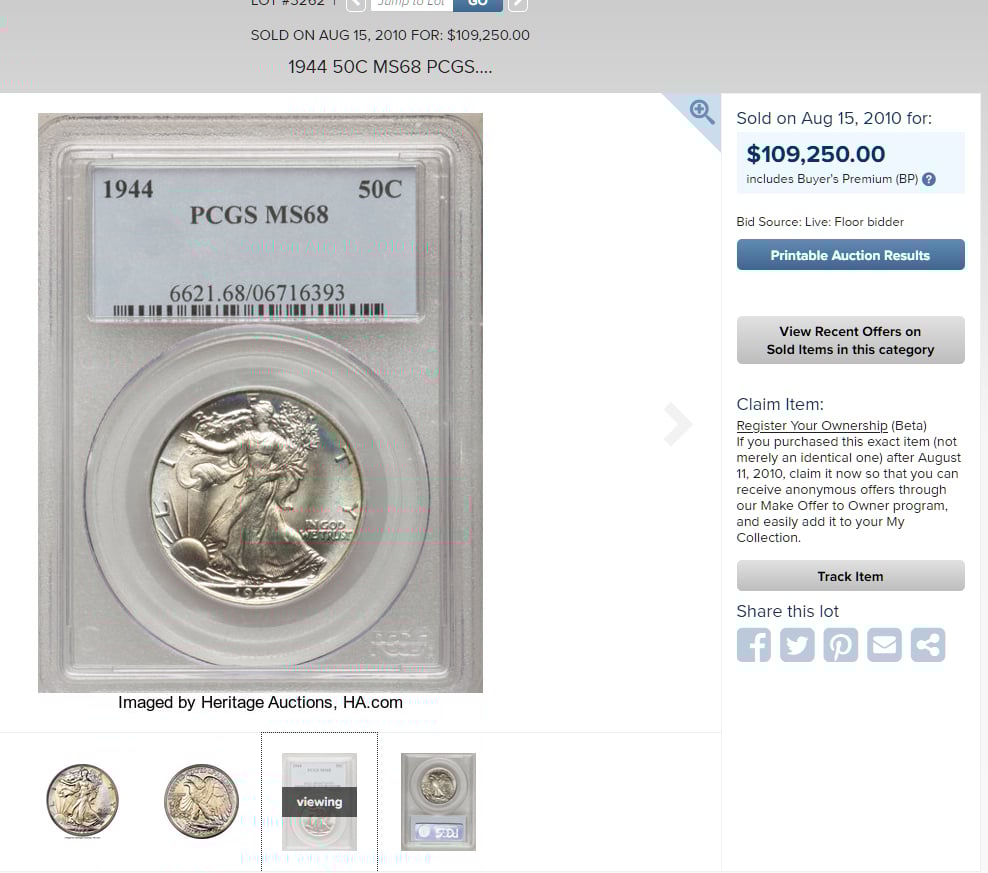The image size is (988, 873).
Task: Select the slab back thumbnail
Action: coord(438,802)
